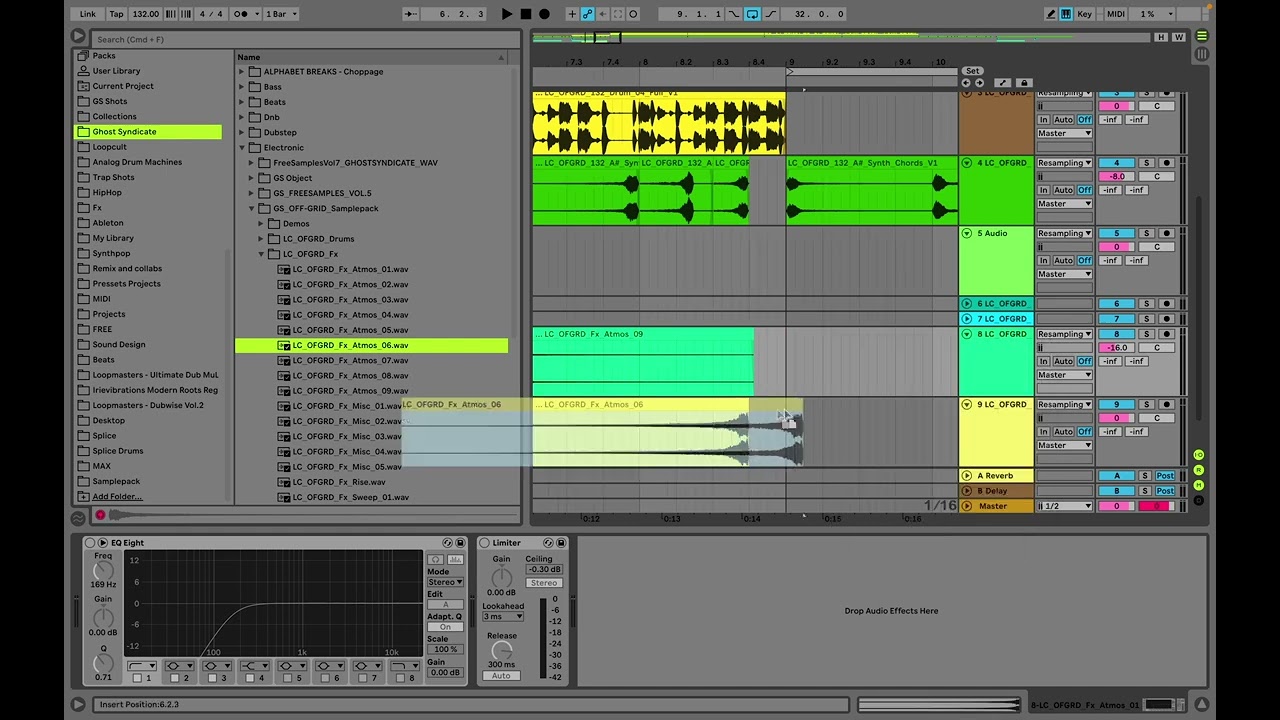Toggle track 8 activator button
The height and width of the screenshot is (720, 1280).
pos(1116,334)
